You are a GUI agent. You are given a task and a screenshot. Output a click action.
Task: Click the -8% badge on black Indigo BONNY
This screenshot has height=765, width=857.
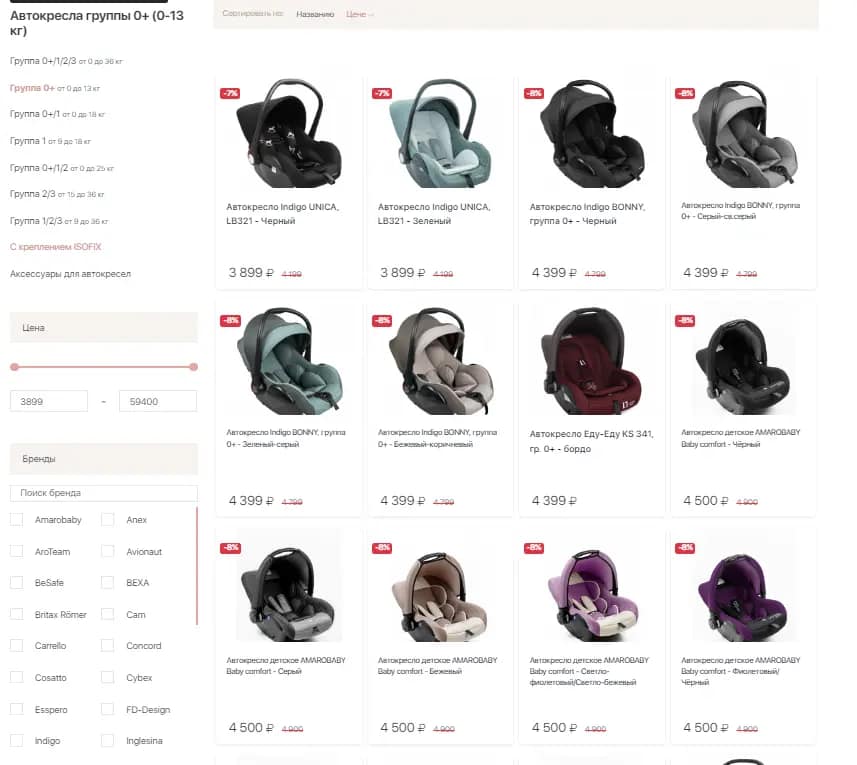coord(533,93)
